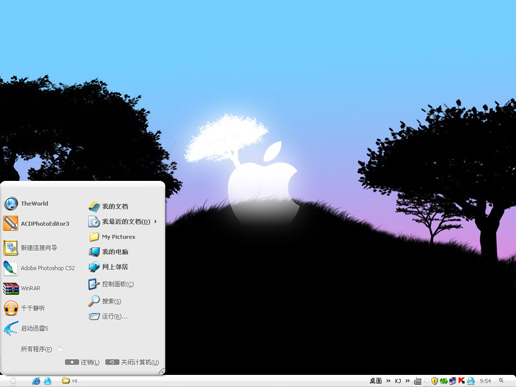Open Internet Explorer quick launch icon
Screen dimensions: 516x387
(x=36, y=381)
